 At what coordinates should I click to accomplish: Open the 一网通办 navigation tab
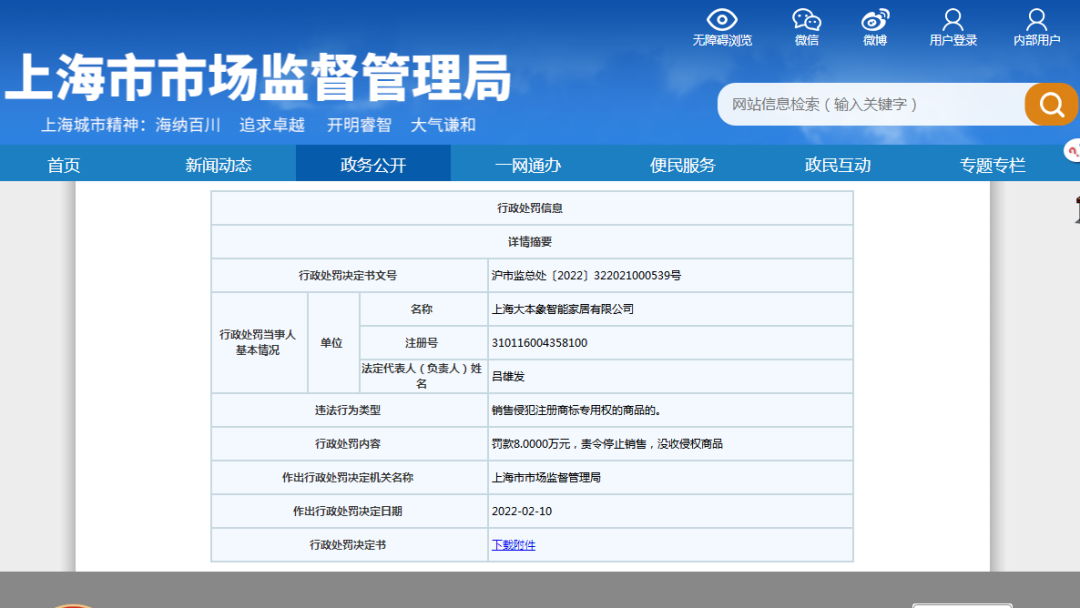point(528,165)
